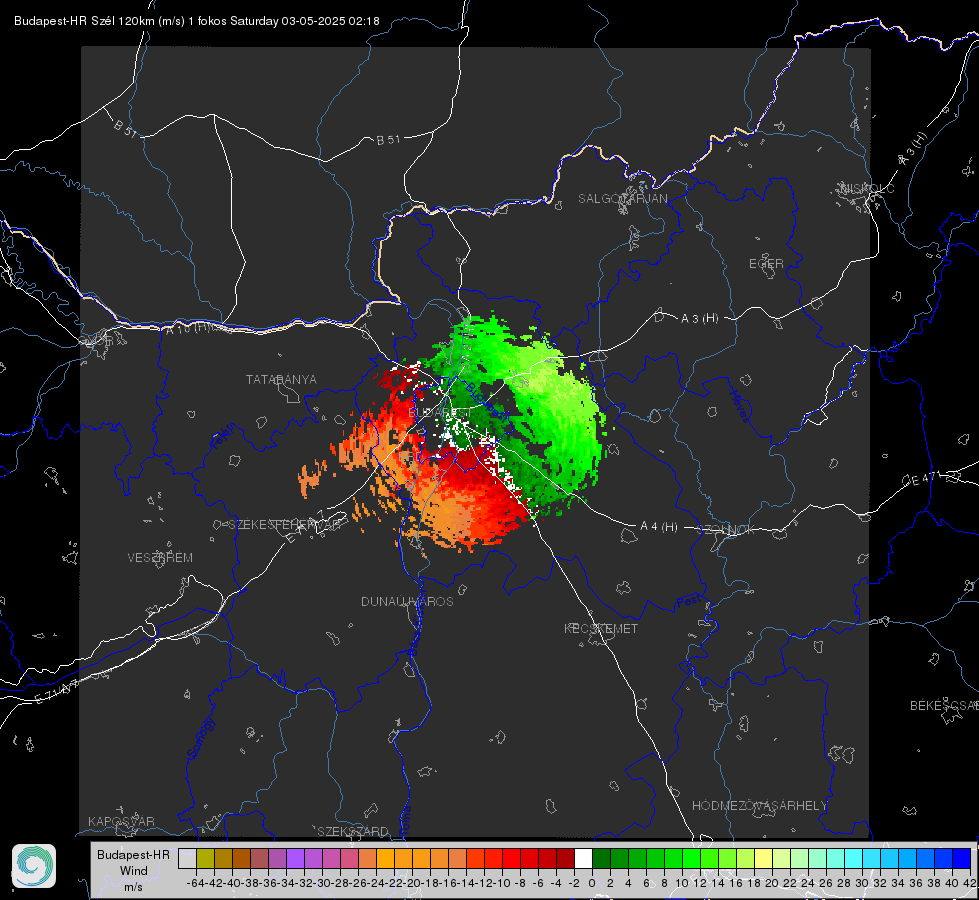Click the MISKOLC city label
979x900 pixels.
click(867, 188)
